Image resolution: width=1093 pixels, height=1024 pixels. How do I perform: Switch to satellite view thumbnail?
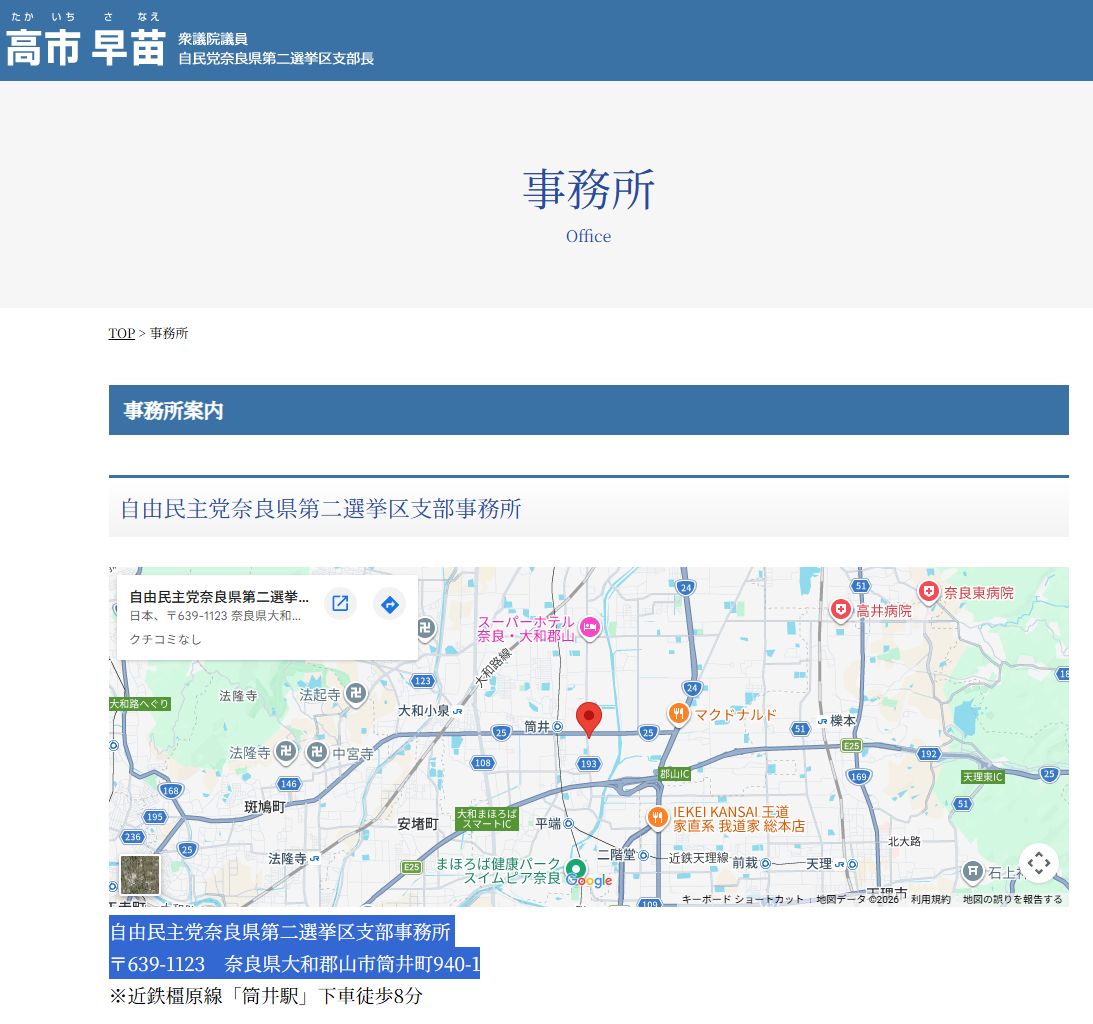[x=140, y=875]
